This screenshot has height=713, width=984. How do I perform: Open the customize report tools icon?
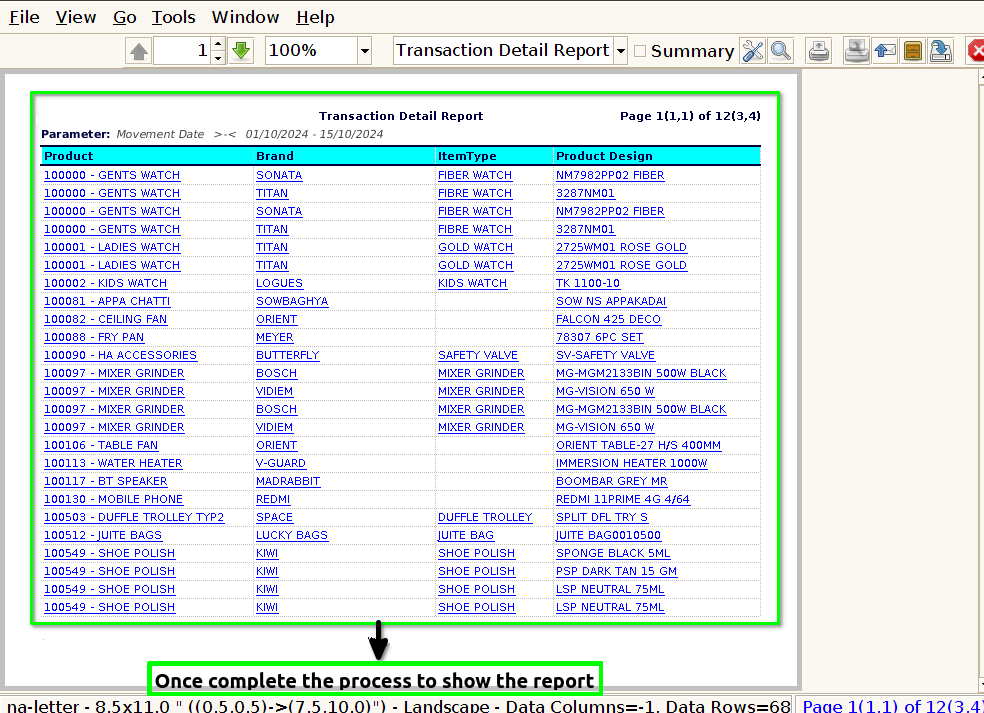[x=752, y=51]
